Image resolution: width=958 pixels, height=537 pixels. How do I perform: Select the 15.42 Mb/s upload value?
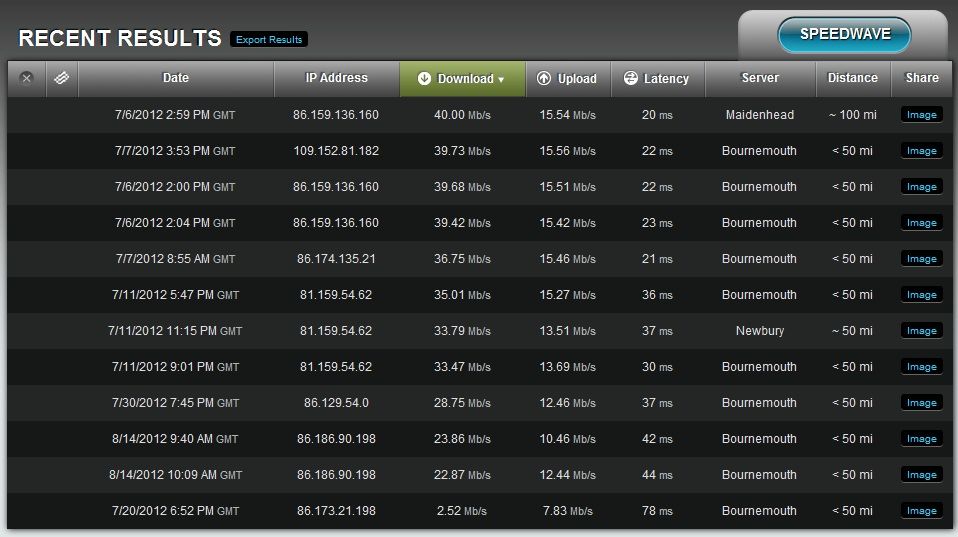pos(568,223)
